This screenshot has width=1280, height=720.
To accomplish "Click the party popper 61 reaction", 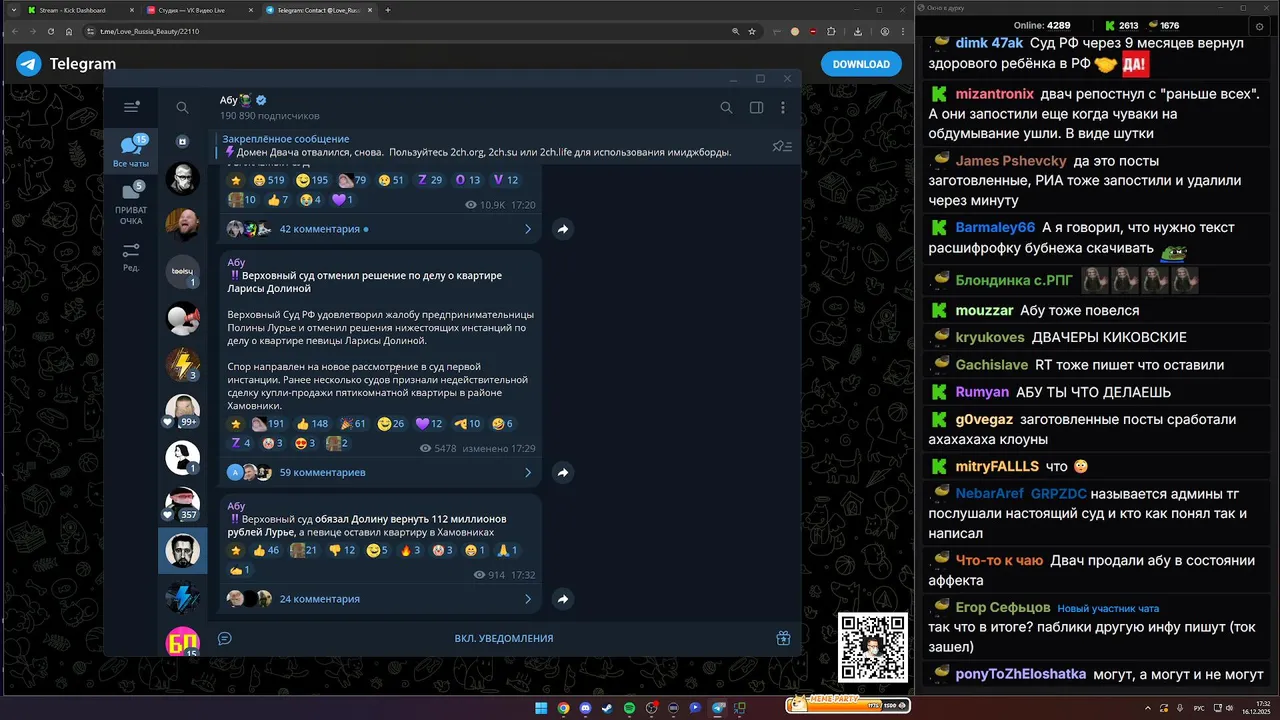I will (x=353, y=424).
